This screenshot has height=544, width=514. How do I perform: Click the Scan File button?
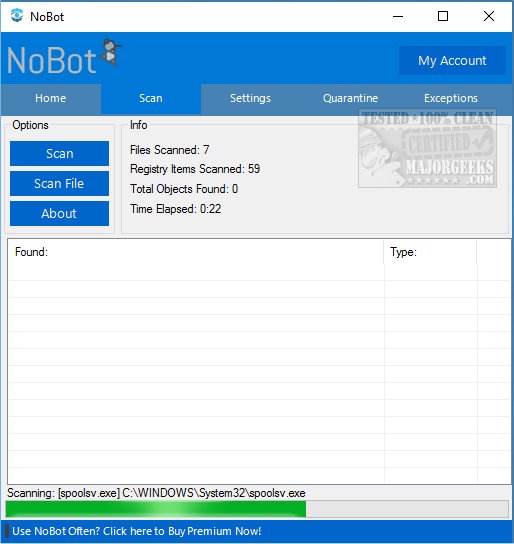pos(59,183)
